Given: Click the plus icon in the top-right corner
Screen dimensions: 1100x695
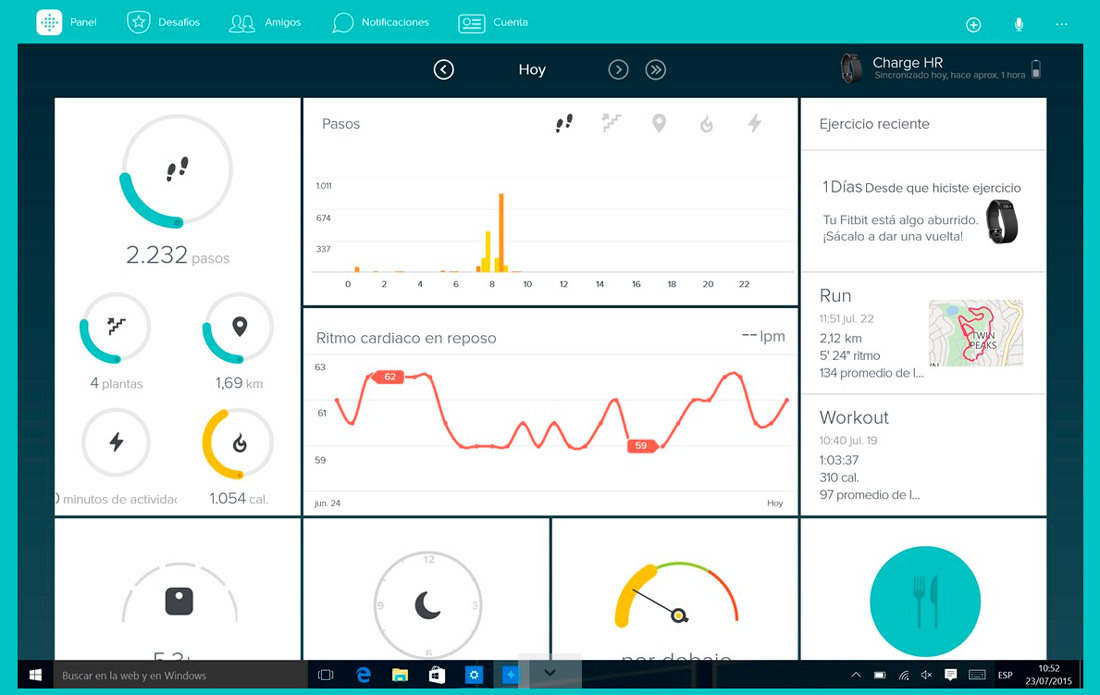Looking at the screenshot, I should (973, 24).
